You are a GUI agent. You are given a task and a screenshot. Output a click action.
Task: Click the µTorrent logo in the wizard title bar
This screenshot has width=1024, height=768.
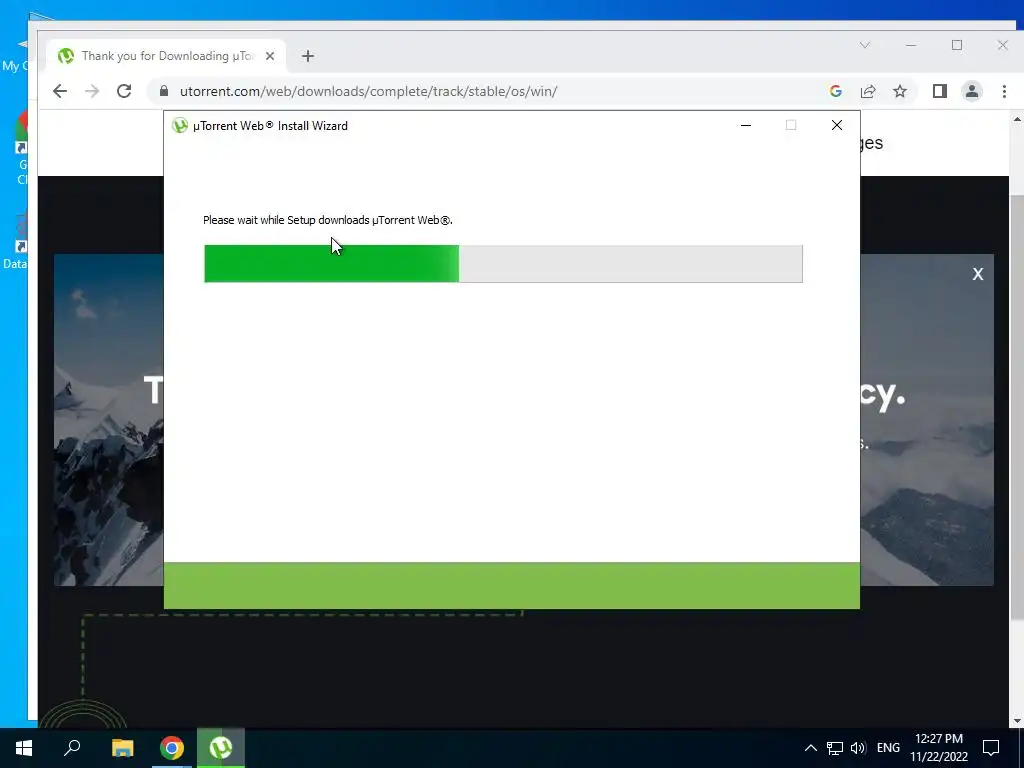180,126
